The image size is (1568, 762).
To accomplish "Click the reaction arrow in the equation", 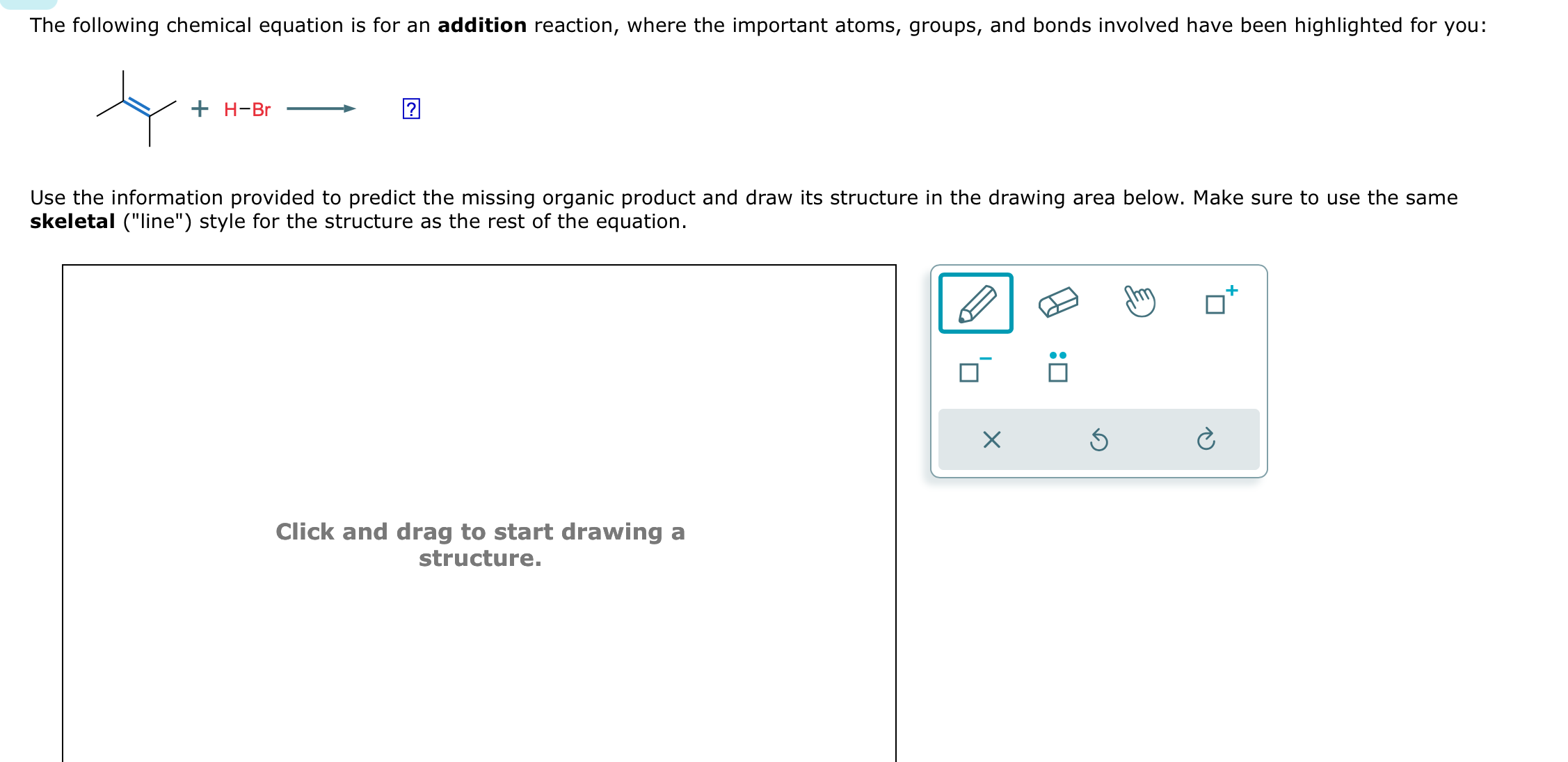I will 321,108.
